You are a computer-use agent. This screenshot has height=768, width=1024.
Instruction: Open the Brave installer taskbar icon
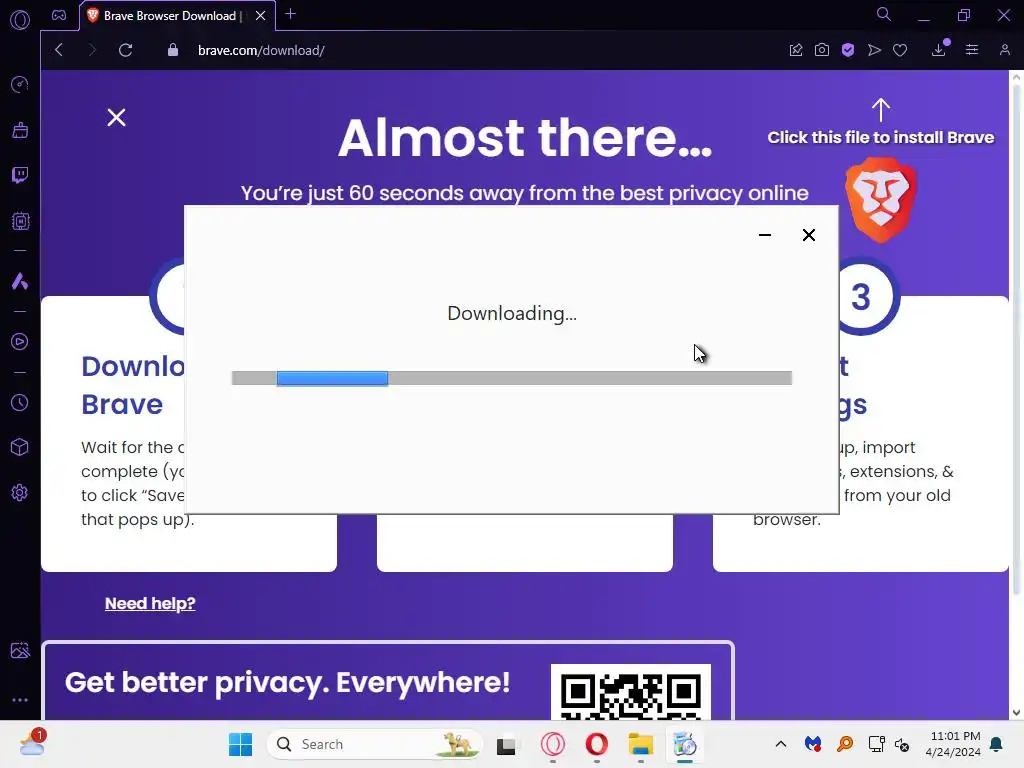pyautogui.click(x=684, y=744)
